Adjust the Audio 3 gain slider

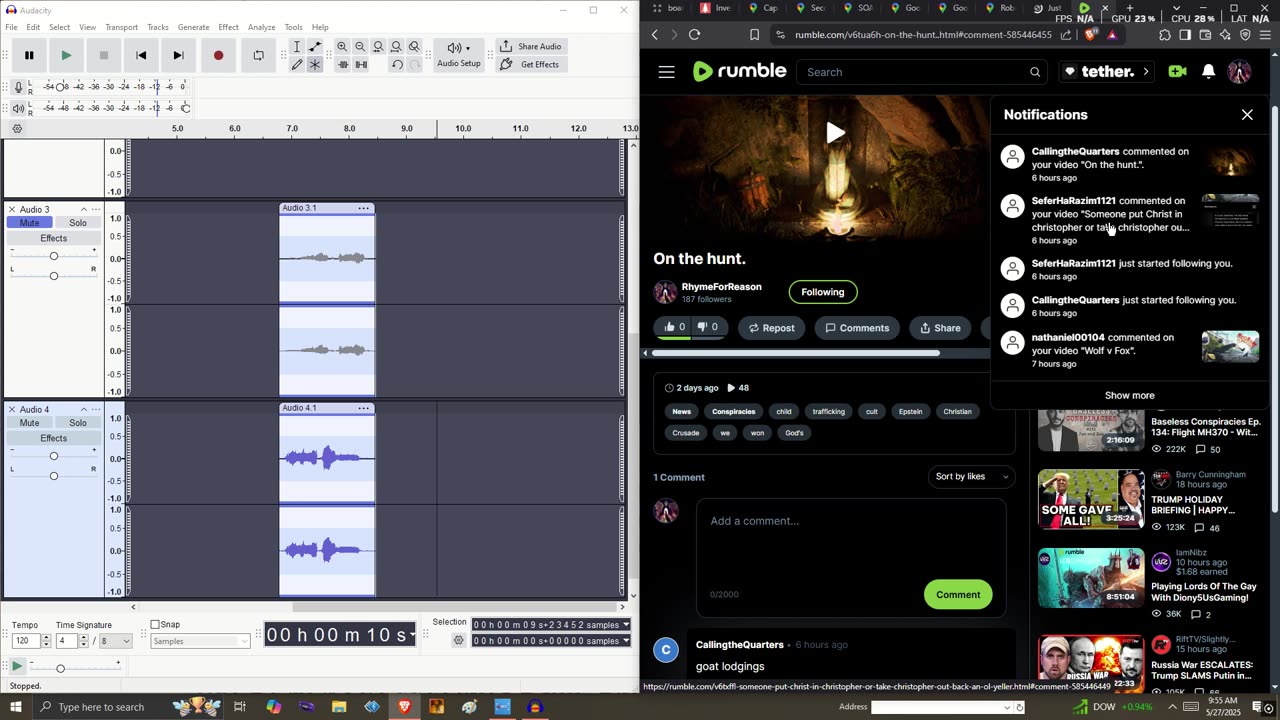(54, 256)
